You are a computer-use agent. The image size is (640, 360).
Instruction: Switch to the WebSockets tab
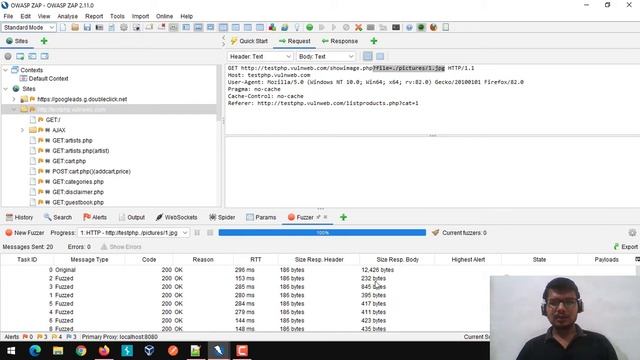coord(177,217)
